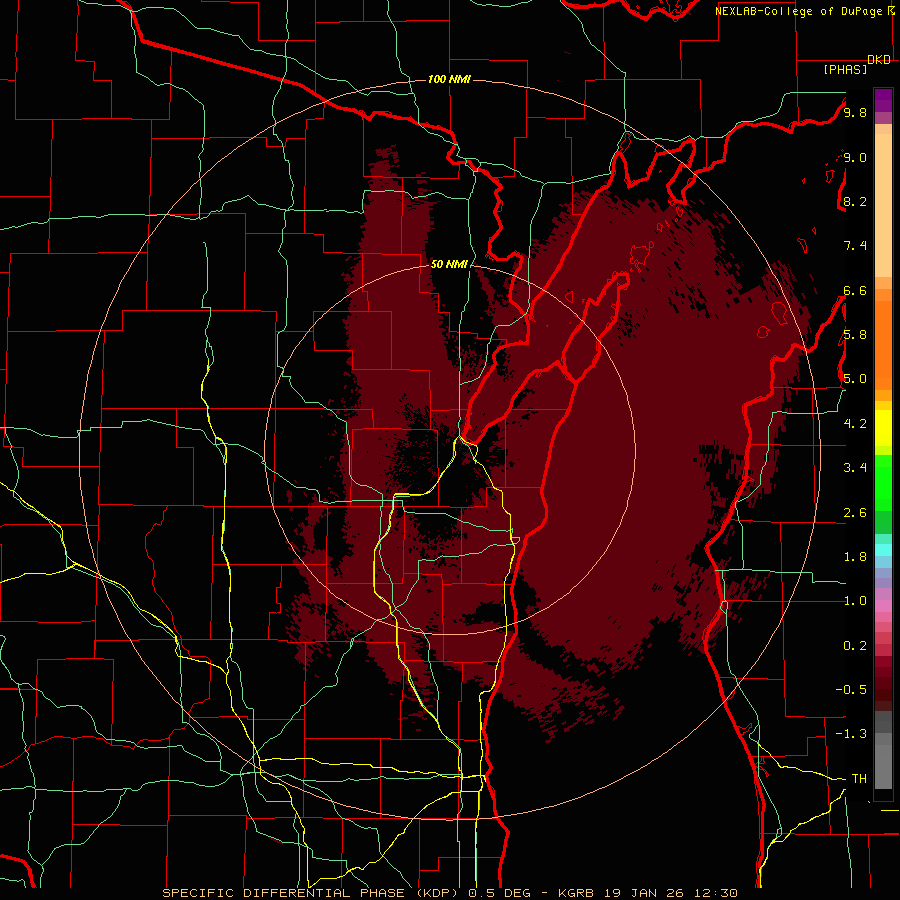Screen dimensions: 900x900
Task: Click the DKD label above the legend
Action: [x=879, y=60]
